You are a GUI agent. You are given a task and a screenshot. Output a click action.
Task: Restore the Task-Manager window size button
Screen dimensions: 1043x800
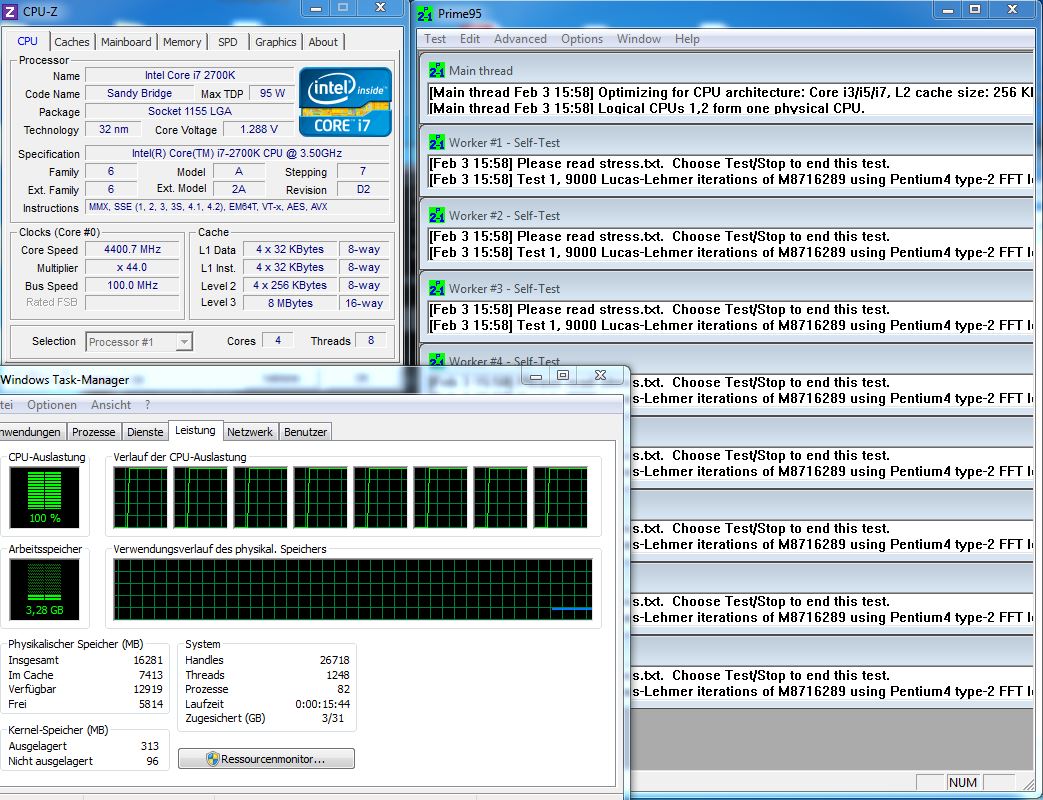pos(563,375)
